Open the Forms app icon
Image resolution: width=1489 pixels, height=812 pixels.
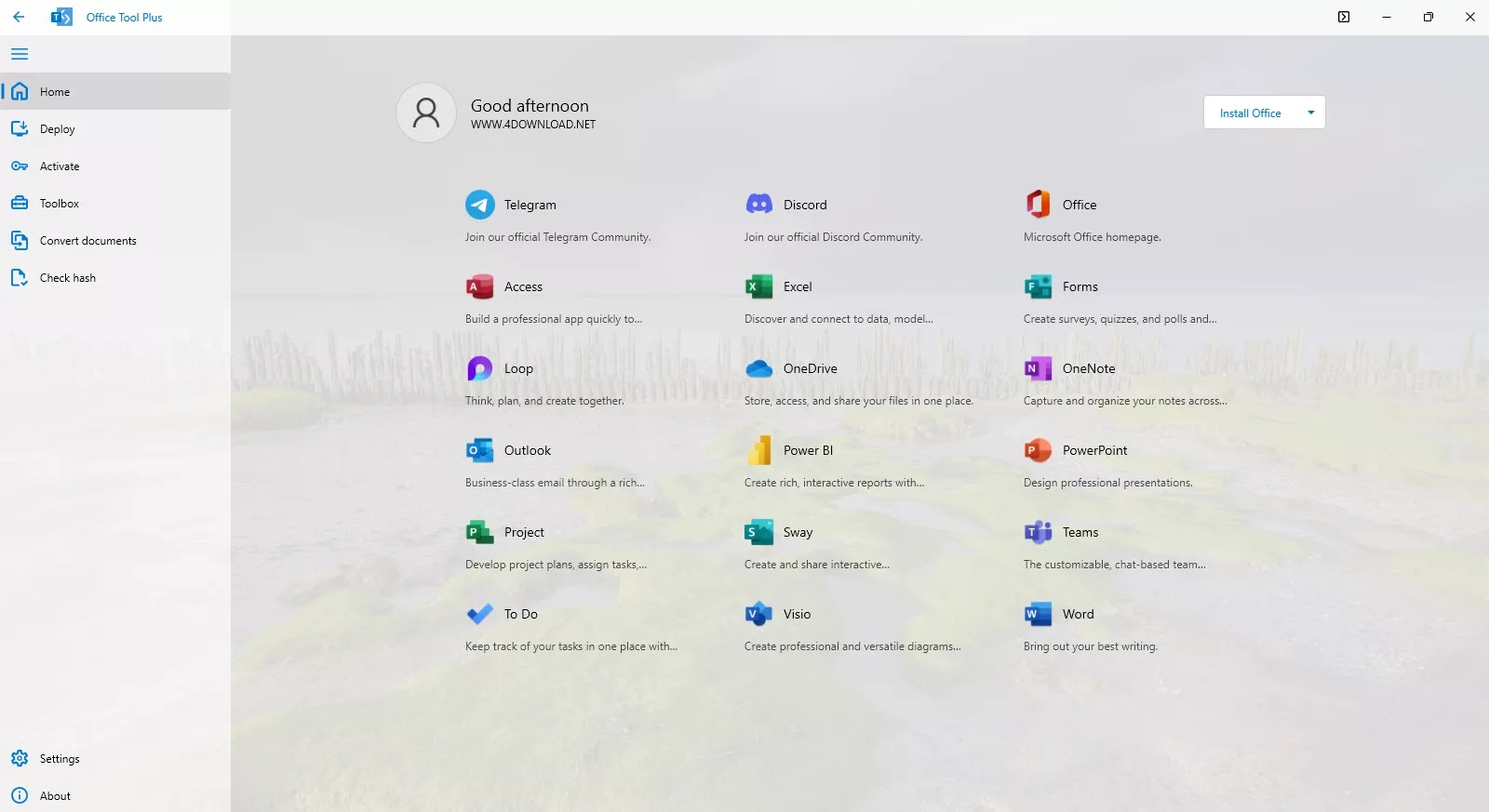(1039, 286)
